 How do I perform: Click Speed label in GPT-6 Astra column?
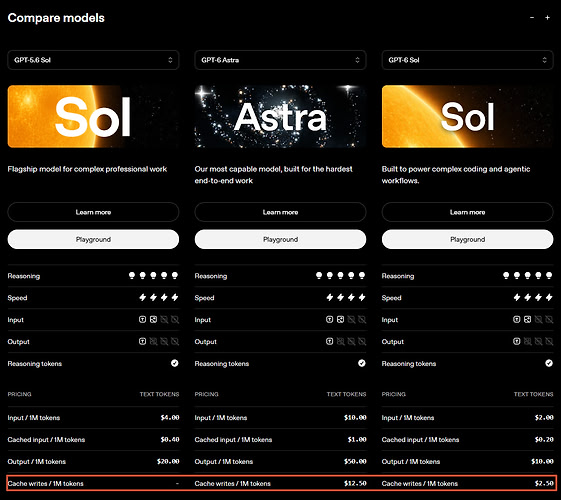204,298
